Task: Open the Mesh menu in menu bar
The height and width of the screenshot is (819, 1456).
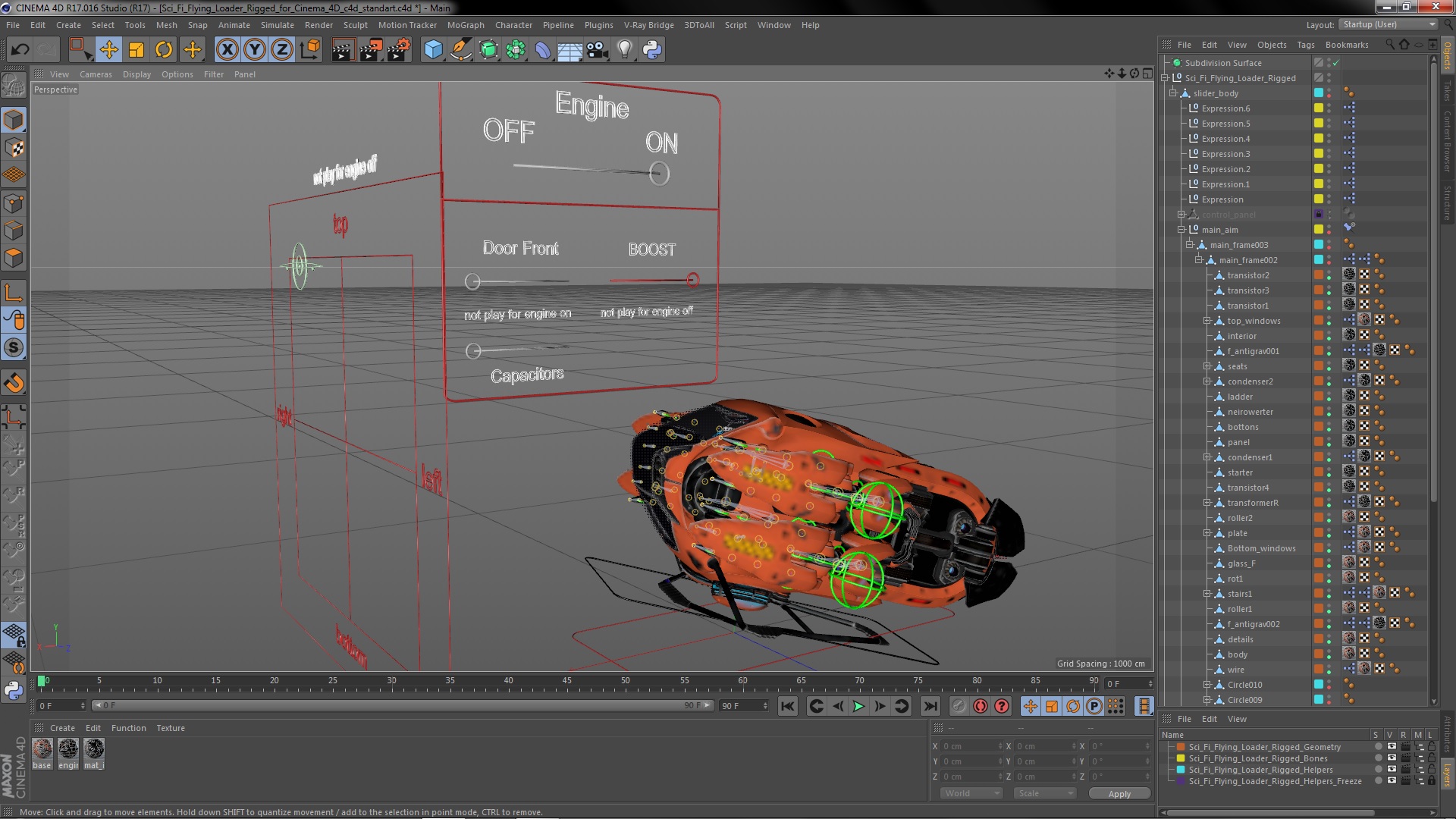Action: [166, 24]
